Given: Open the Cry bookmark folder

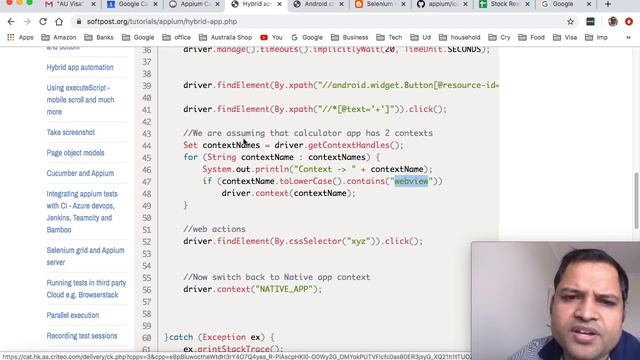Looking at the screenshot, I should point(499,37).
